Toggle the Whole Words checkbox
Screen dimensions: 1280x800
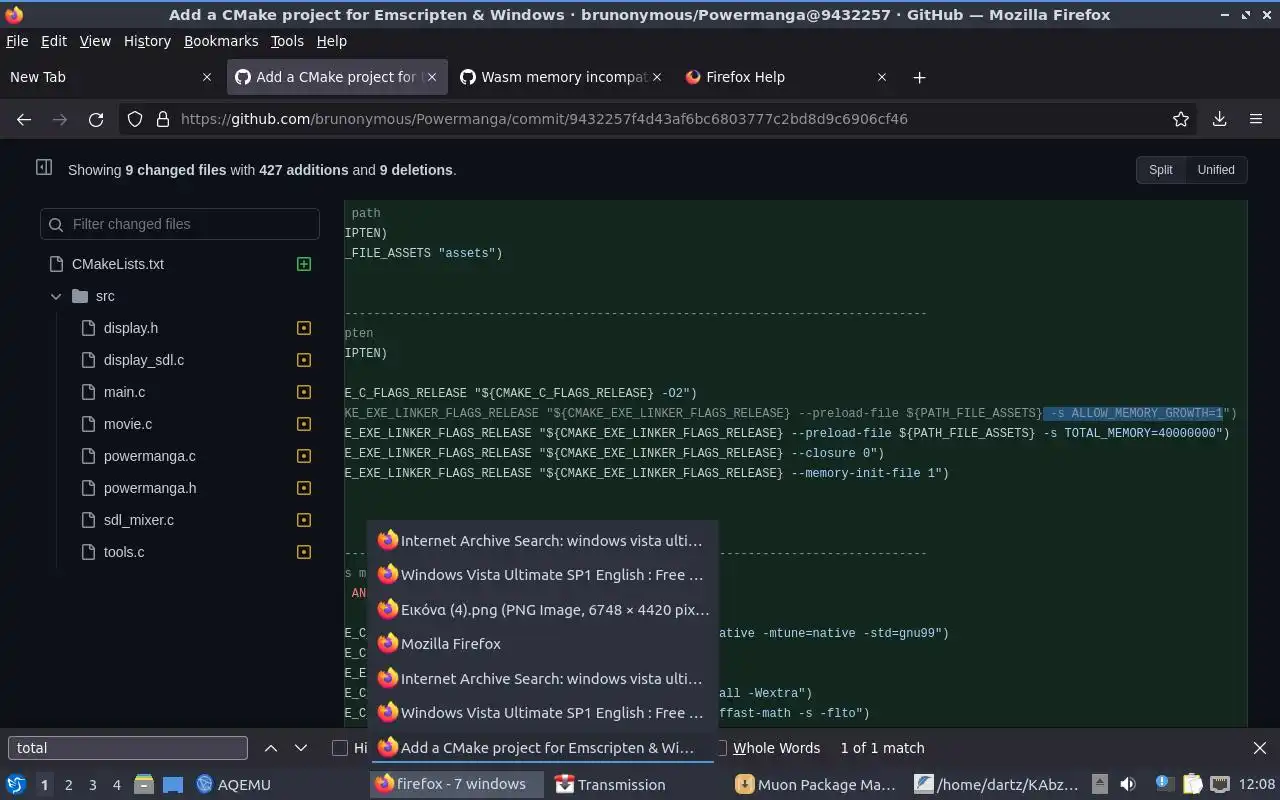point(720,748)
